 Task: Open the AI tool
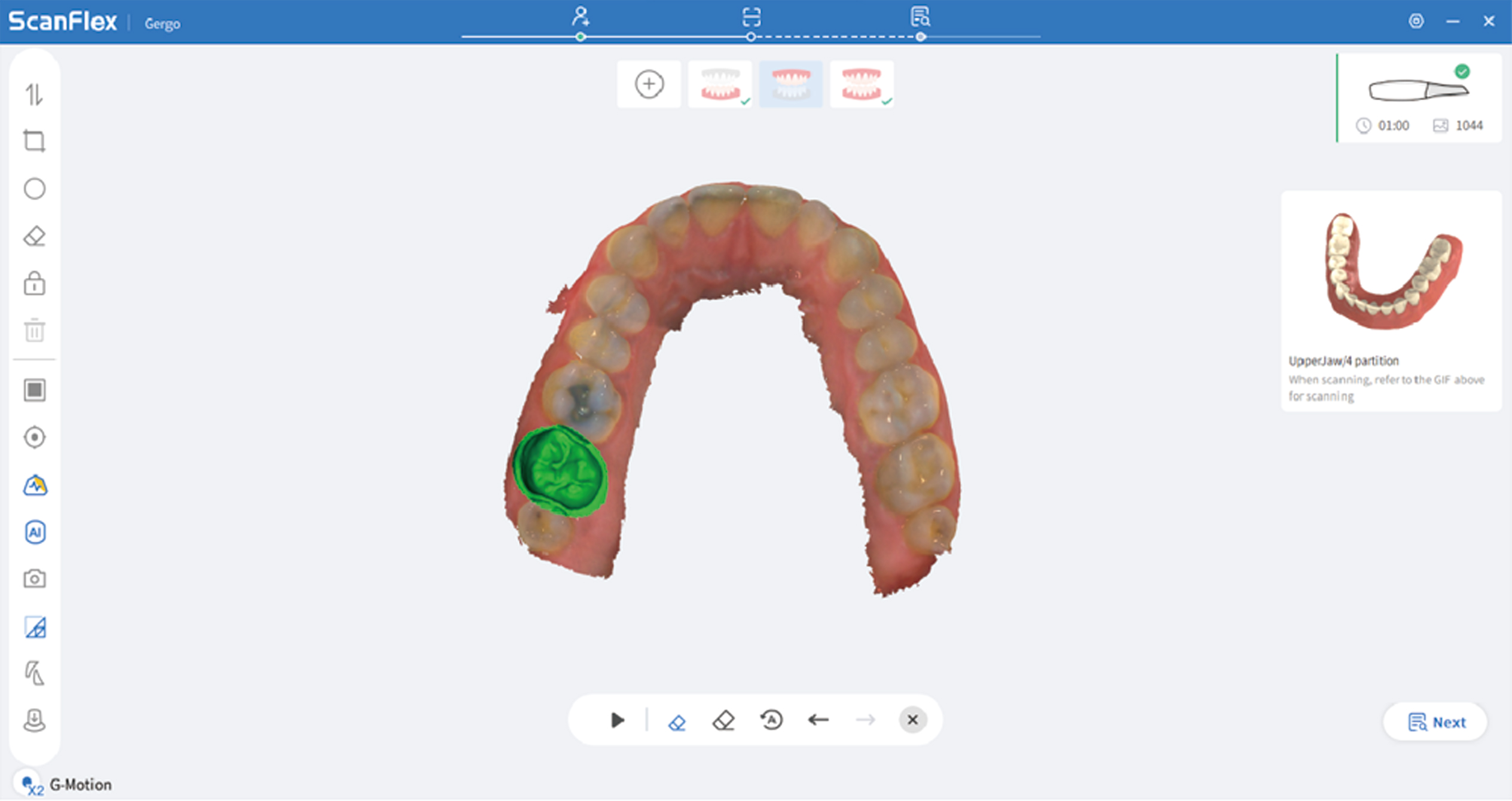[x=35, y=532]
